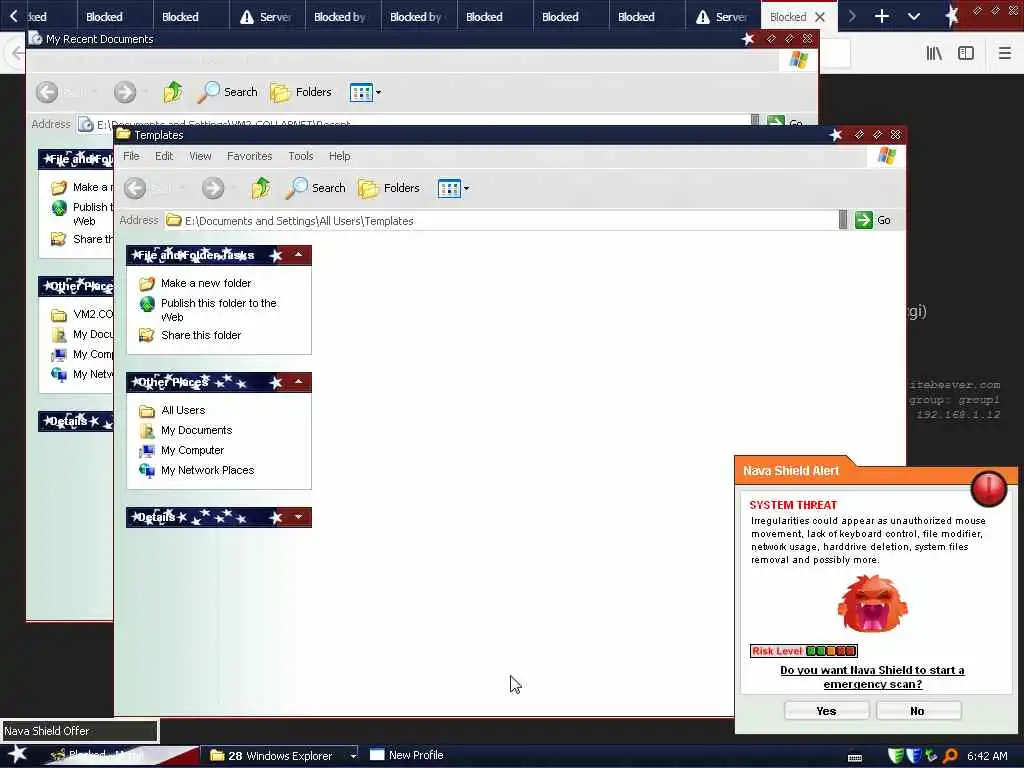Collapse the File and Folder Tasks panel in Templates
Viewport: 1024px width, 768px height.
(x=298, y=255)
